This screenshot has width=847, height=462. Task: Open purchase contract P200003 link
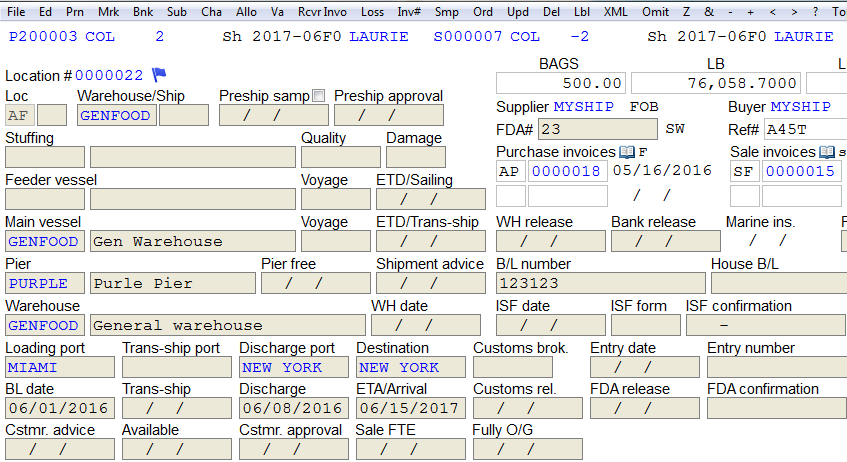43,36
